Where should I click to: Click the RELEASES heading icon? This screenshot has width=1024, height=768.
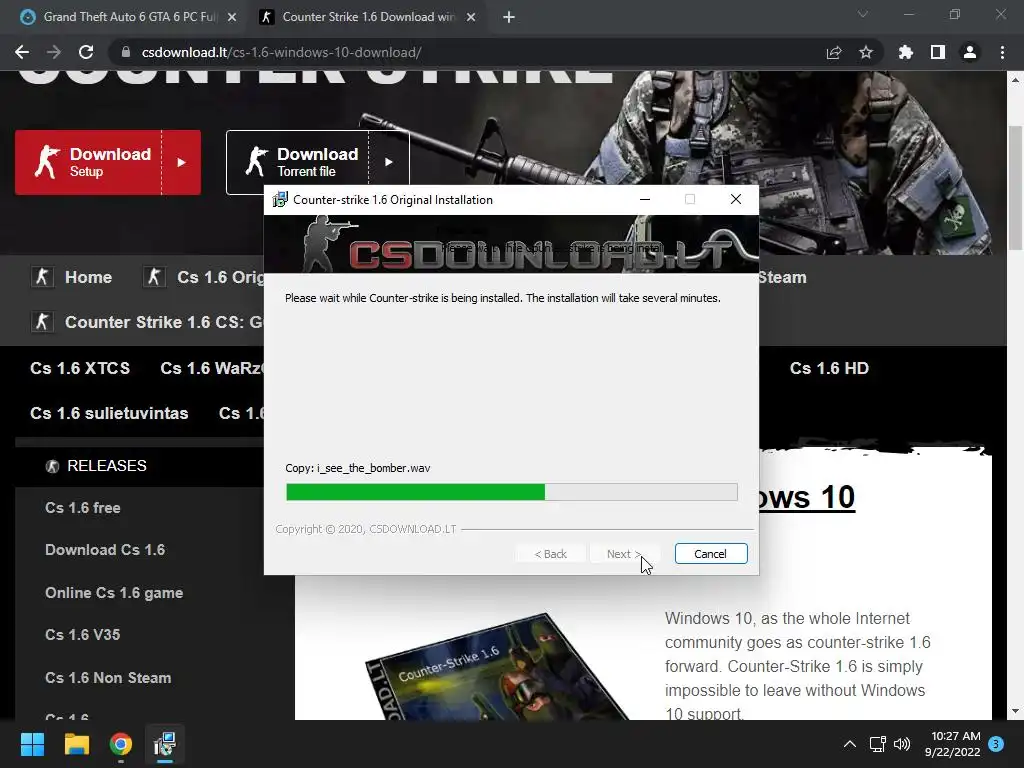pos(52,466)
